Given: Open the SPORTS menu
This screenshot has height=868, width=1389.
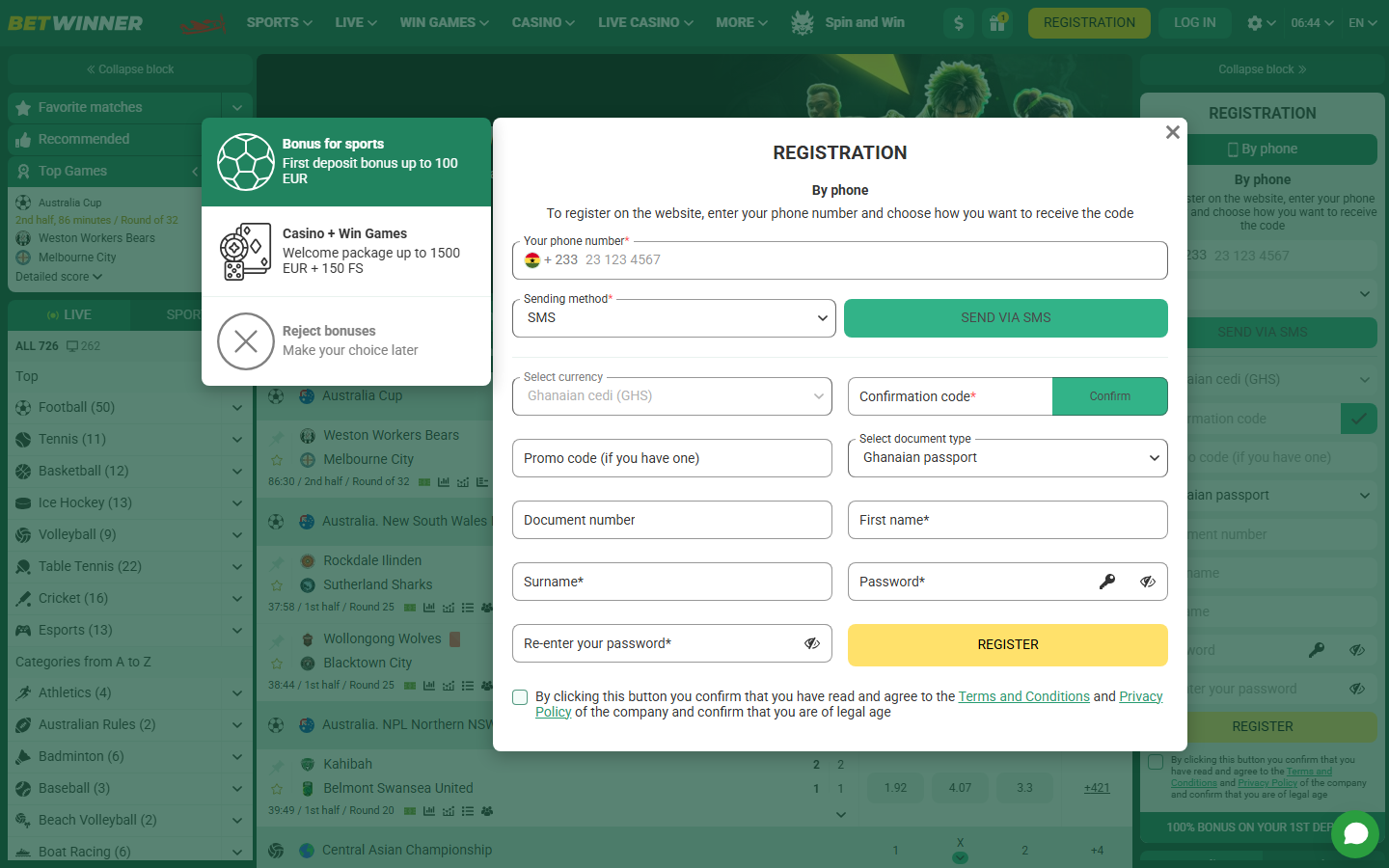Looking at the screenshot, I should point(279,22).
